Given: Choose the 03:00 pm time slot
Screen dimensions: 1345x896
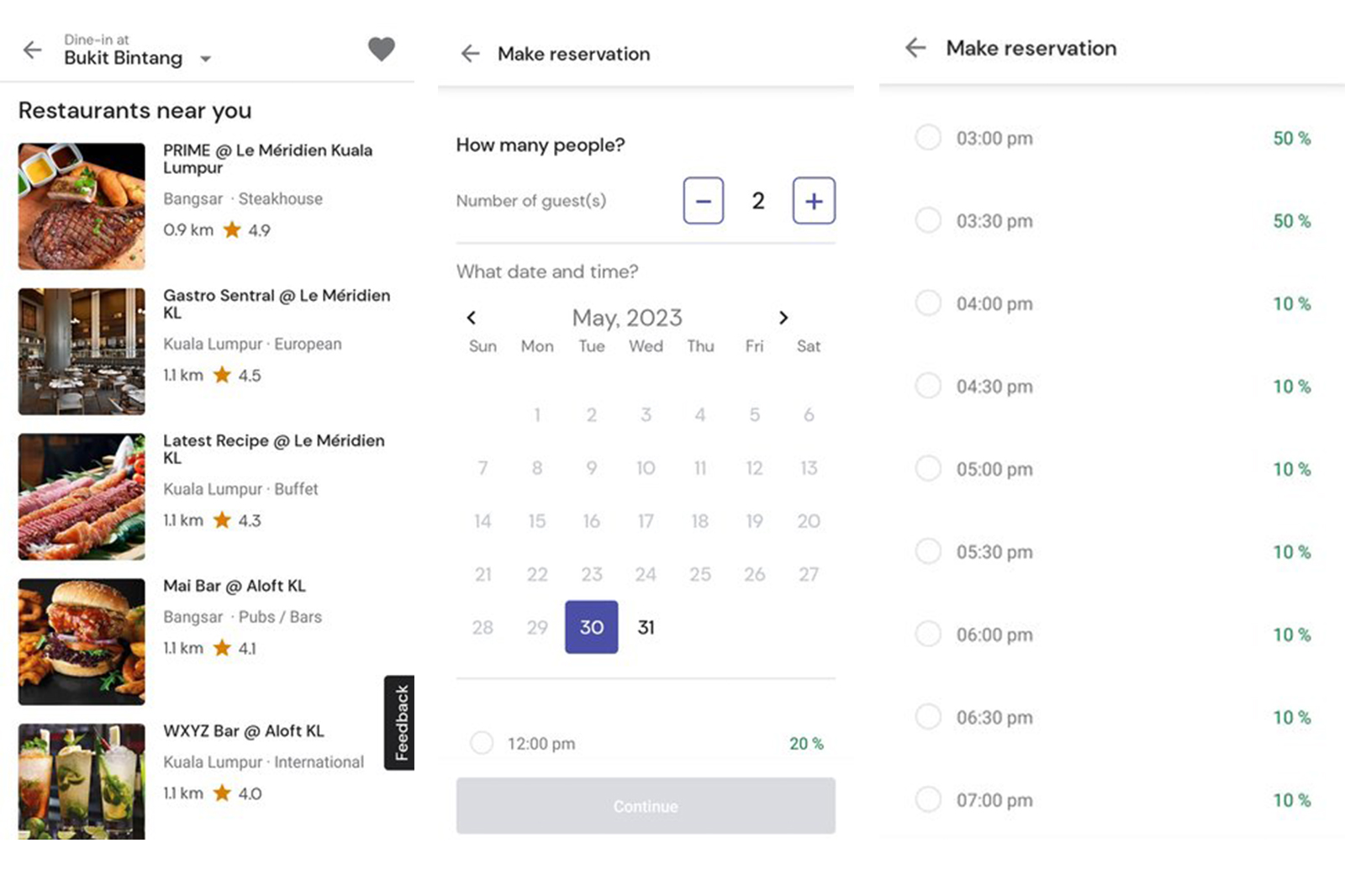Looking at the screenshot, I should click(928, 138).
